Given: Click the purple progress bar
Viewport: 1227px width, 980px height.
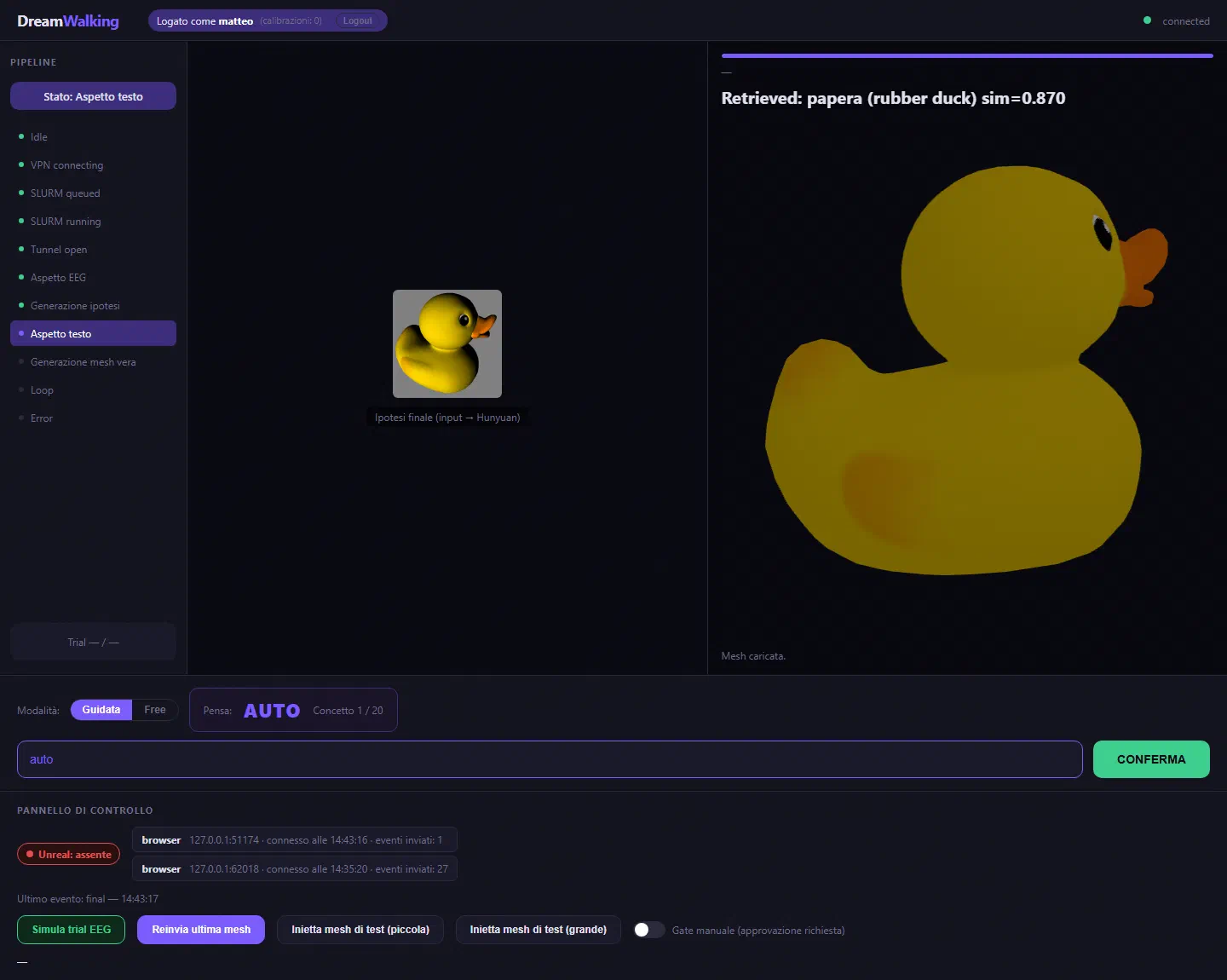Looking at the screenshot, I should tap(967, 55).
